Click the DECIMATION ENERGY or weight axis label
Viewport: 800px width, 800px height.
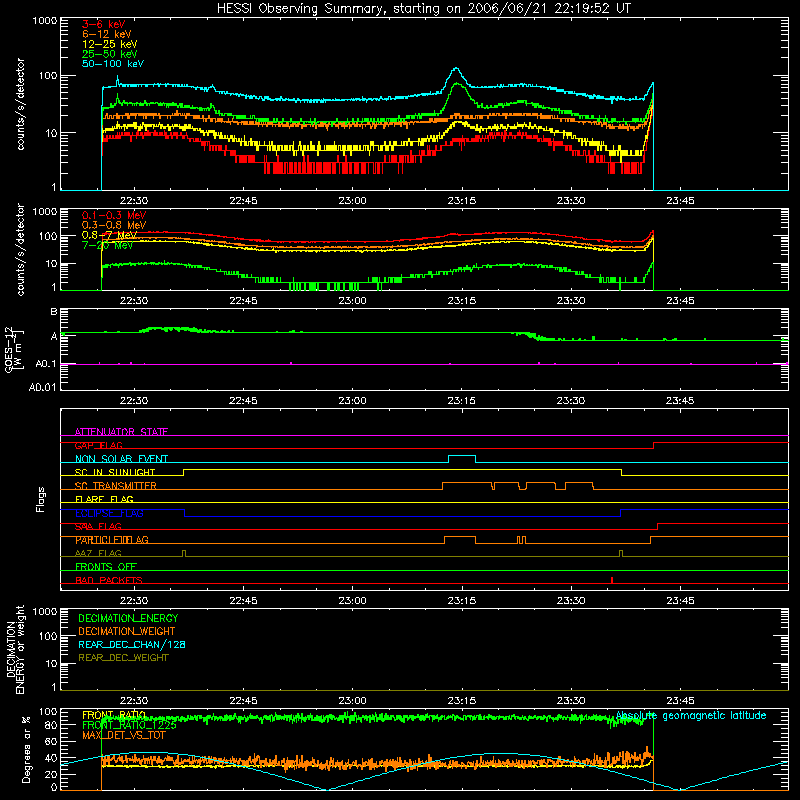[x=15, y=649]
